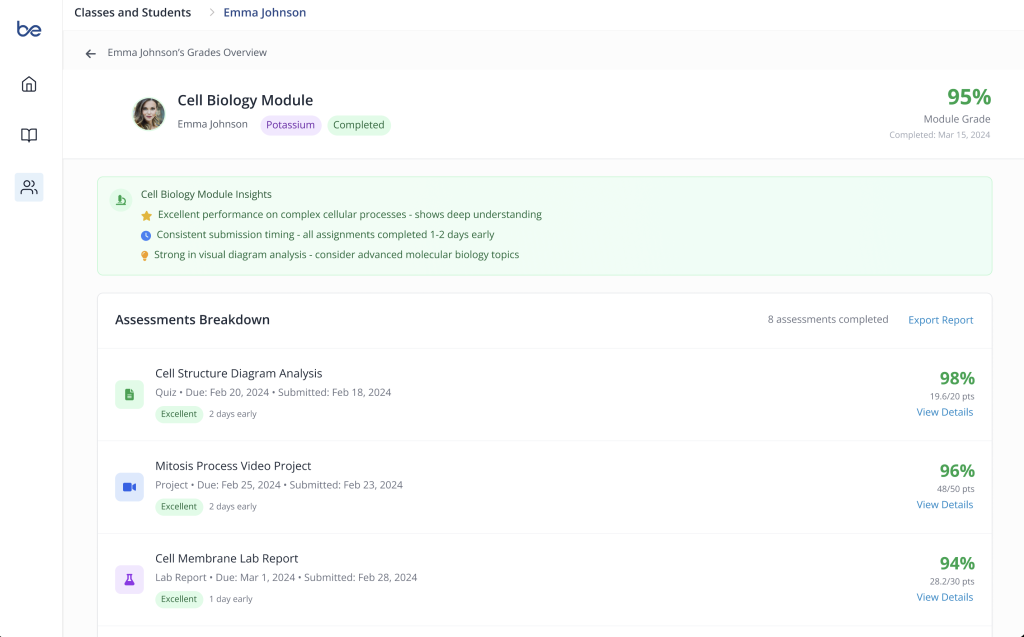Click the microscope insights icon
Screen dimensions: 1024x637
pyautogui.click(x=121, y=200)
